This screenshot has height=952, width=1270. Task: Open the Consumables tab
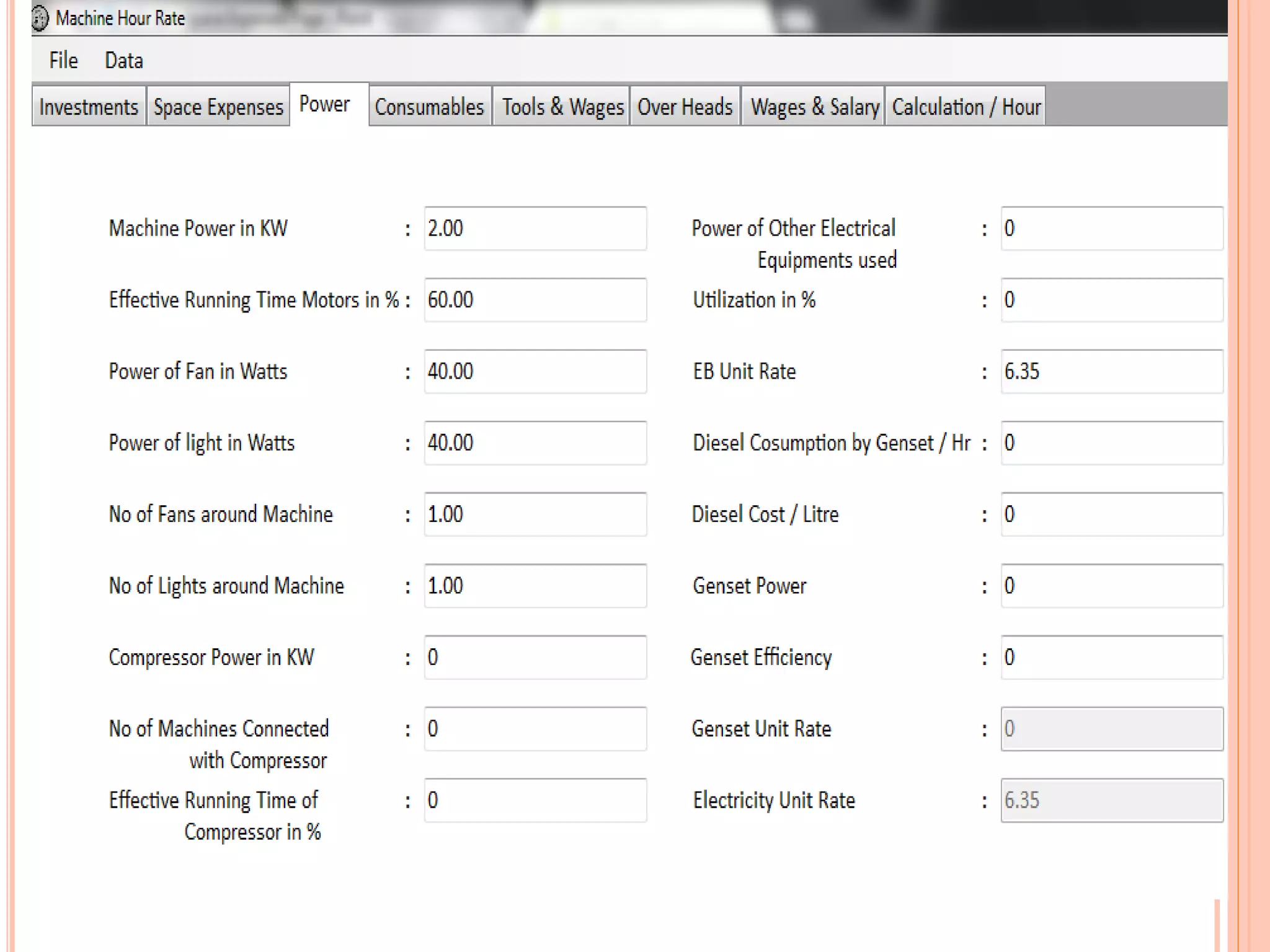pos(429,107)
